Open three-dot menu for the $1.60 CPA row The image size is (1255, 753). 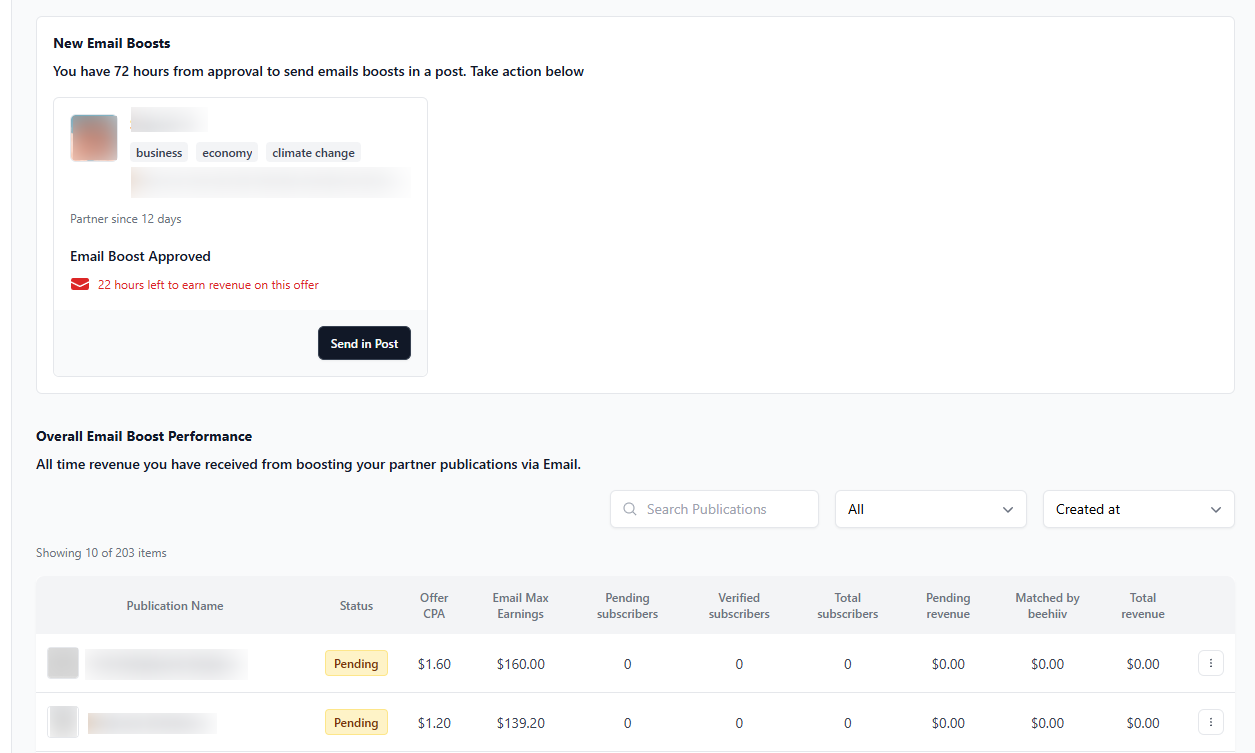pyautogui.click(x=1210, y=663)
